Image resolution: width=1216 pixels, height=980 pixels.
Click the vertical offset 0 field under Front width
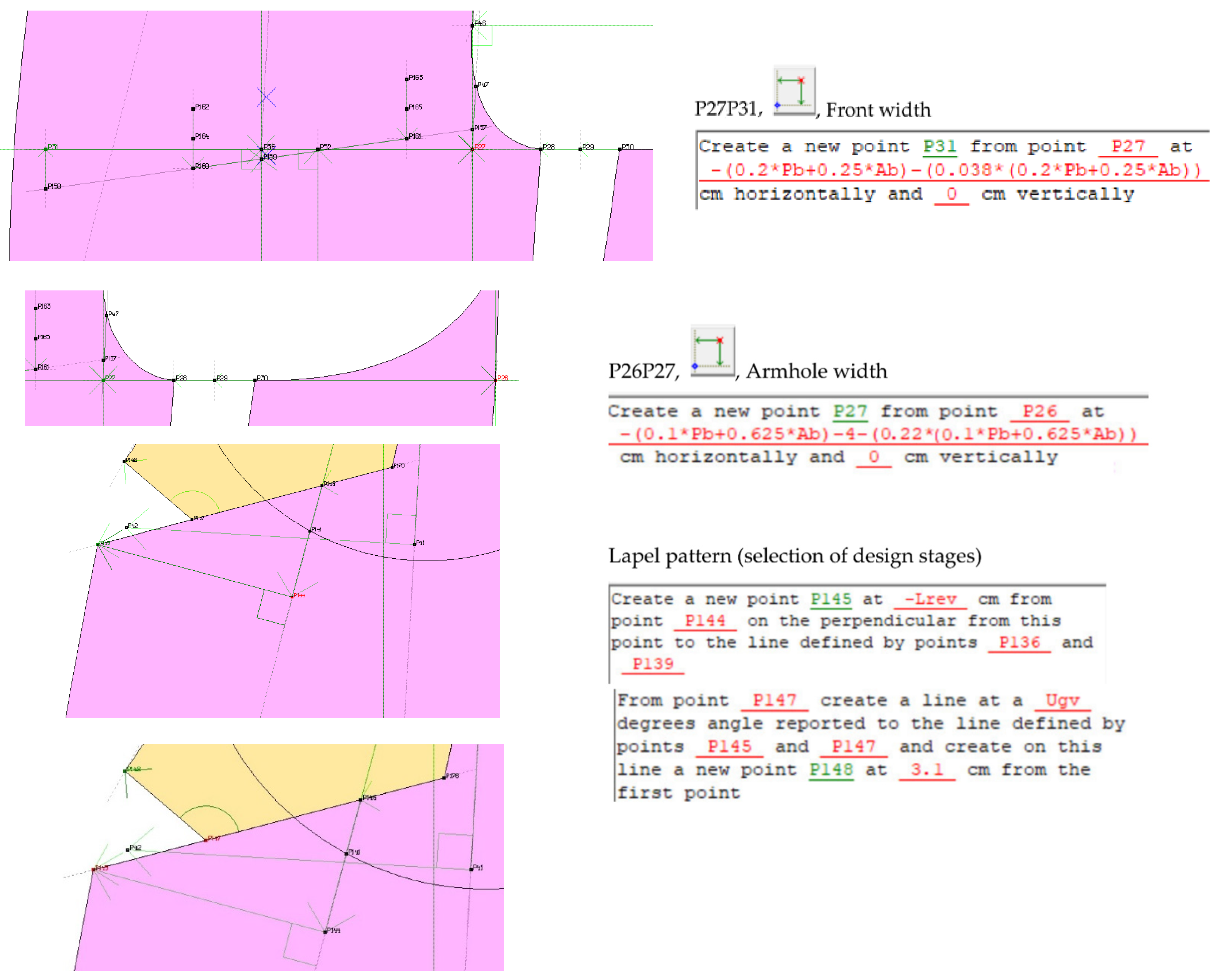(x=951, y=194)
